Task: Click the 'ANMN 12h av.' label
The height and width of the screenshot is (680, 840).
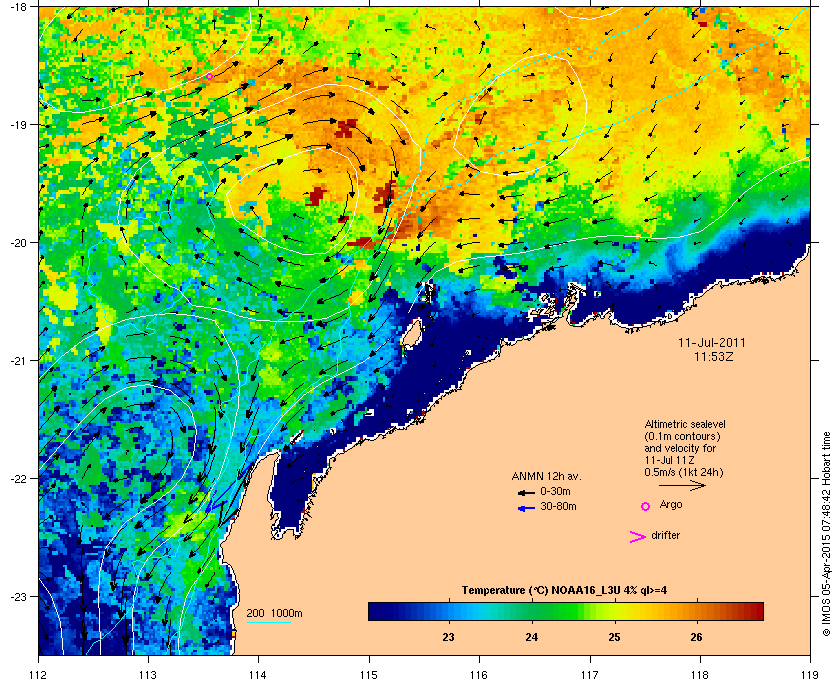Action: [546, 476]
